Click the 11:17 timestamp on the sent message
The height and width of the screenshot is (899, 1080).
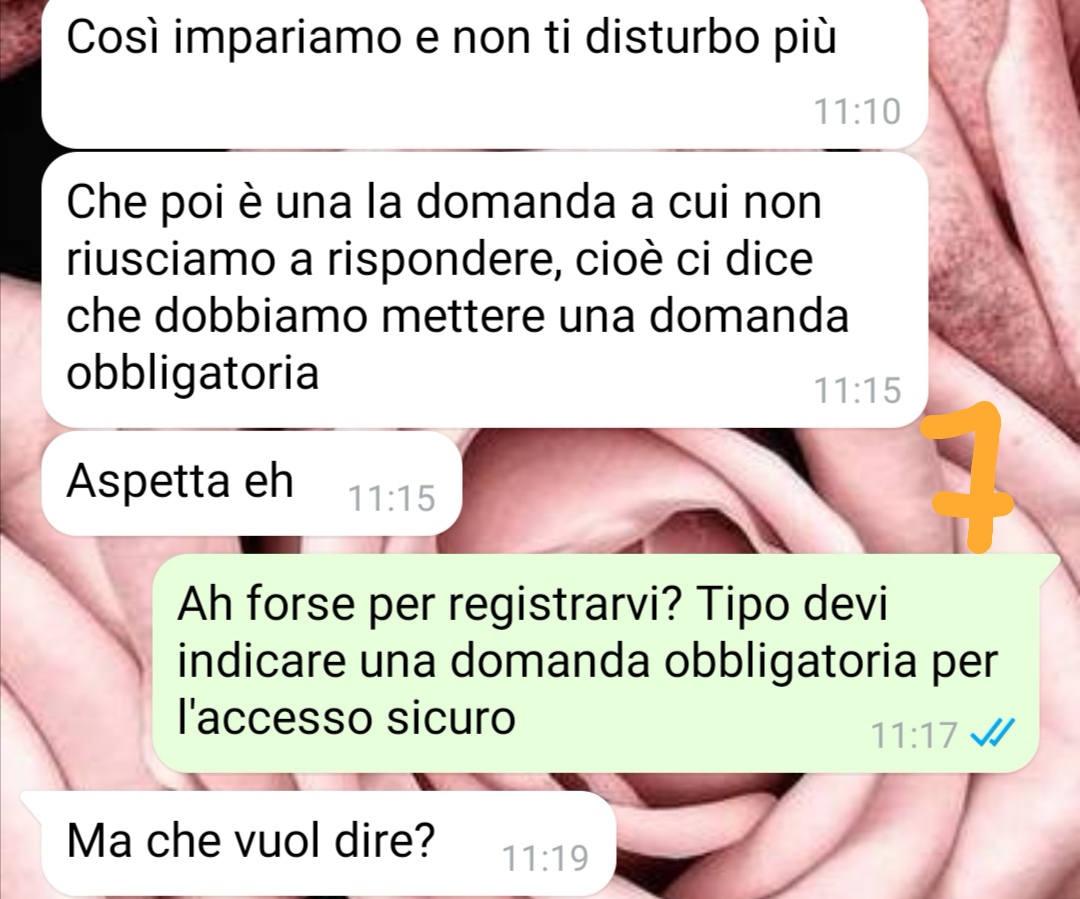tap(915, 734)
